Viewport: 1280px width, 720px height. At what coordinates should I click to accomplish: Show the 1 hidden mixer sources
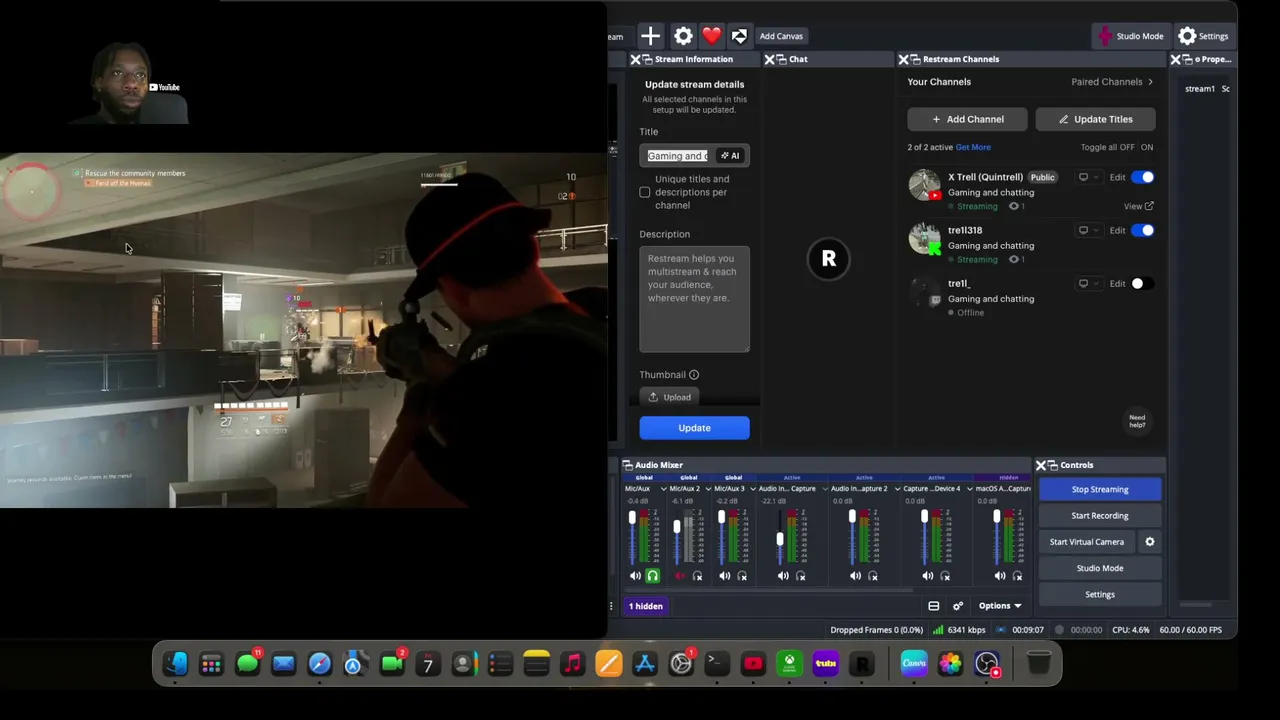pos(645,606)
